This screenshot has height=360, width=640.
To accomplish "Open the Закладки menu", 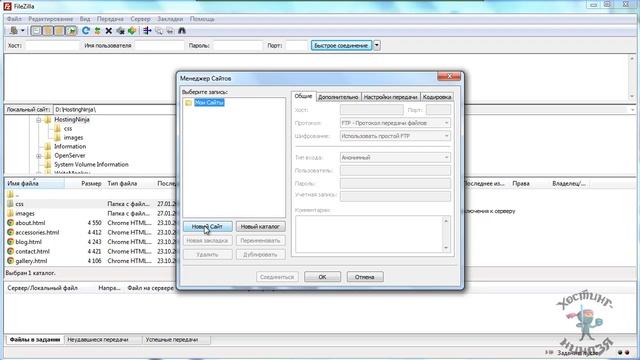I will [170, 19].
